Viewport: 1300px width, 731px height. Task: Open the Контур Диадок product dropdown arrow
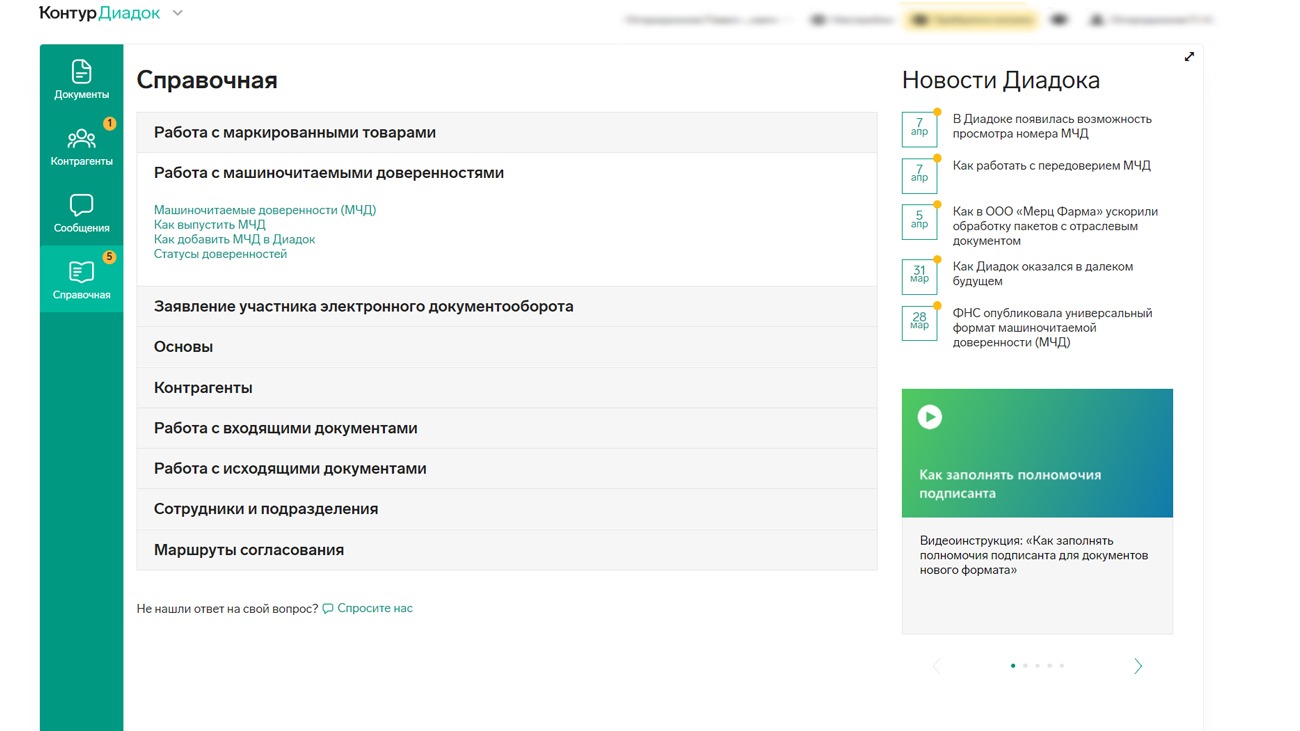178,13
